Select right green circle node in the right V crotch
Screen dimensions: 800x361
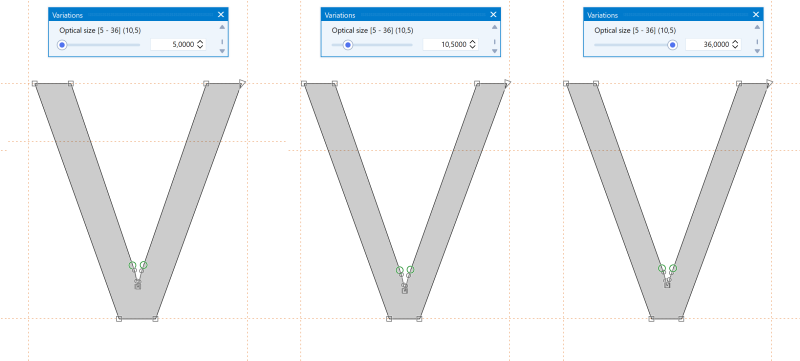(x=673, y=268)
